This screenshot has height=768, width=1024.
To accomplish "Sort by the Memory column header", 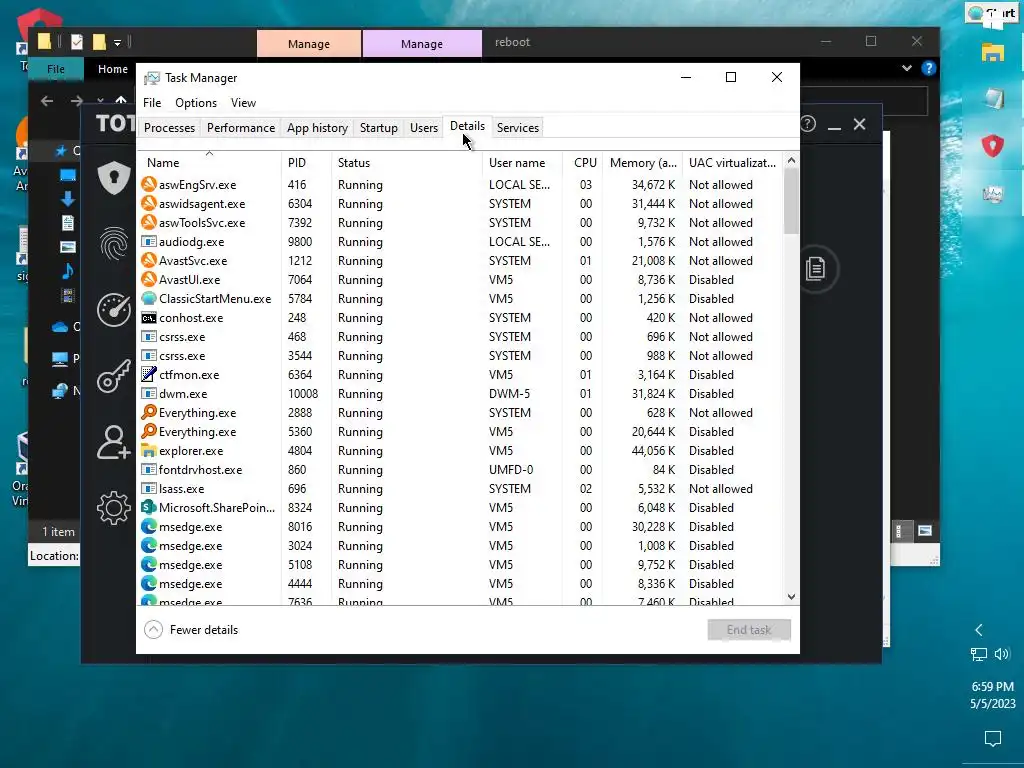I will click(x=642, y=163).
